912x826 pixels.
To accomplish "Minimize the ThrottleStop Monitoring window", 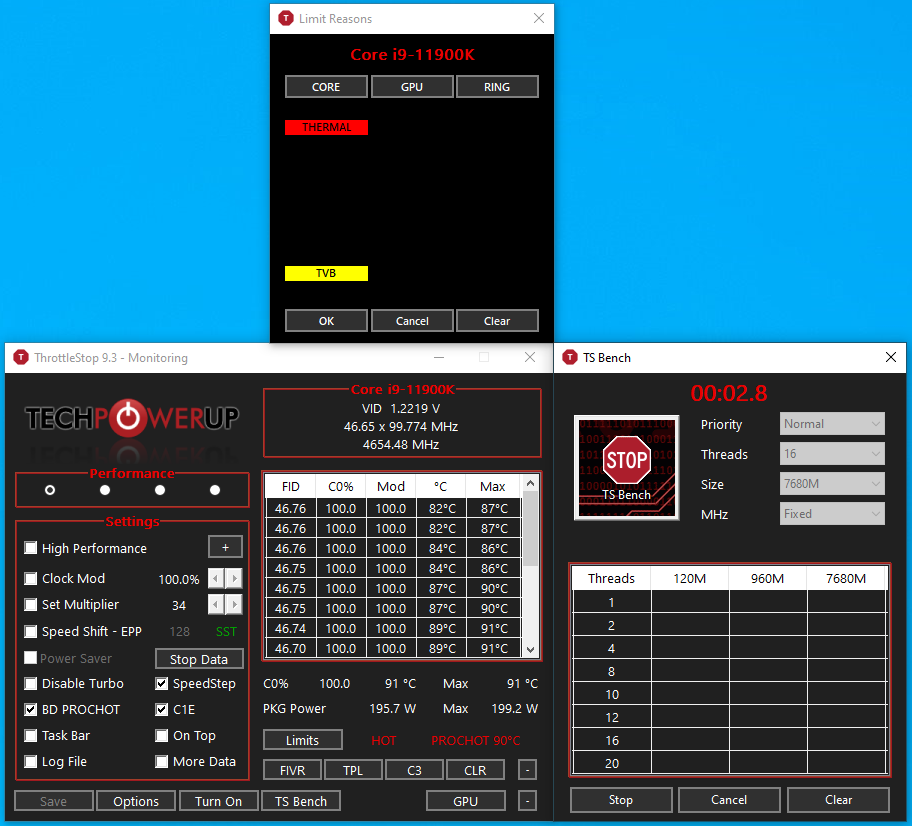I will pyautogui.click(x=439, y=357).
